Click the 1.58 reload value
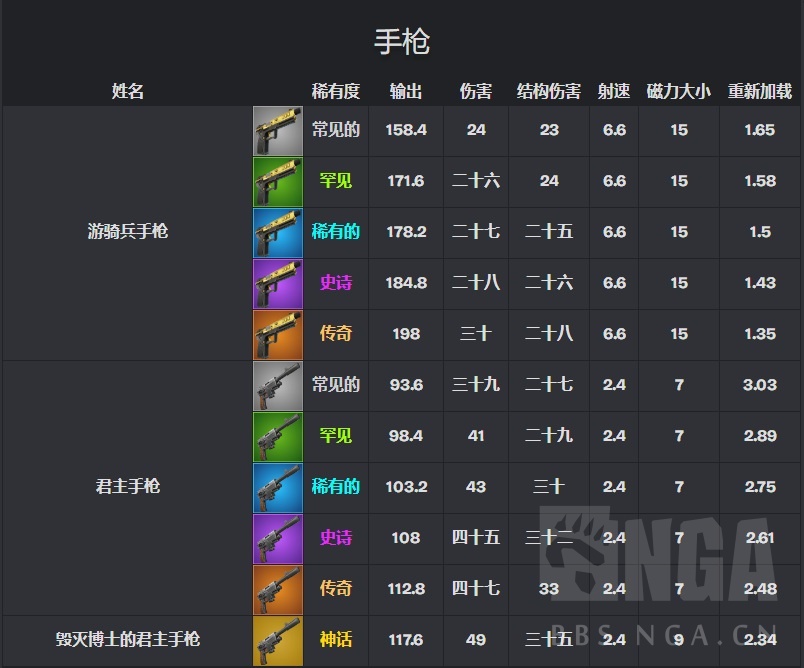This screenshot has height=668, width=804. point(760,181)
